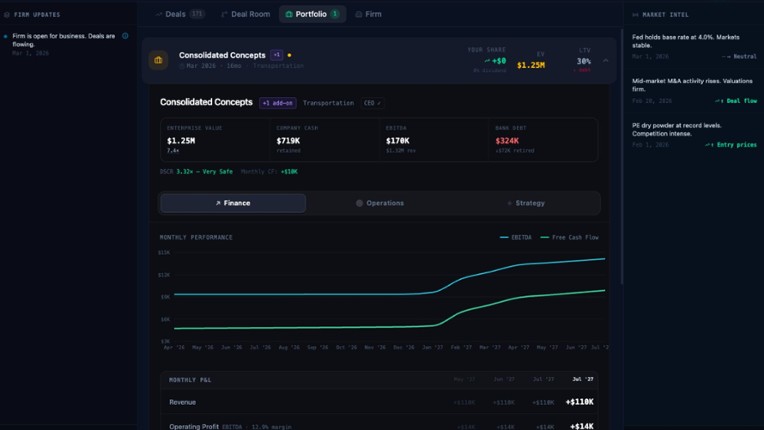Click the purple +1 badge in card header
This screenshot has width=764, height=430.
[277, 55]
